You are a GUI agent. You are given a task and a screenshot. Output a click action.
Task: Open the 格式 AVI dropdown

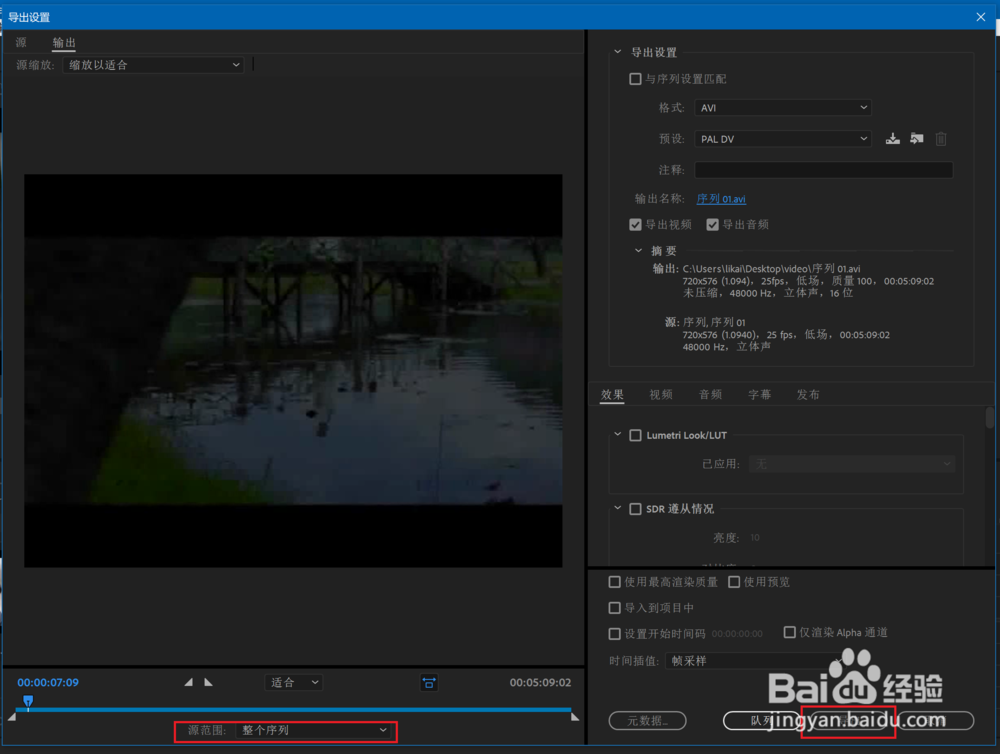tap(783, 108)
